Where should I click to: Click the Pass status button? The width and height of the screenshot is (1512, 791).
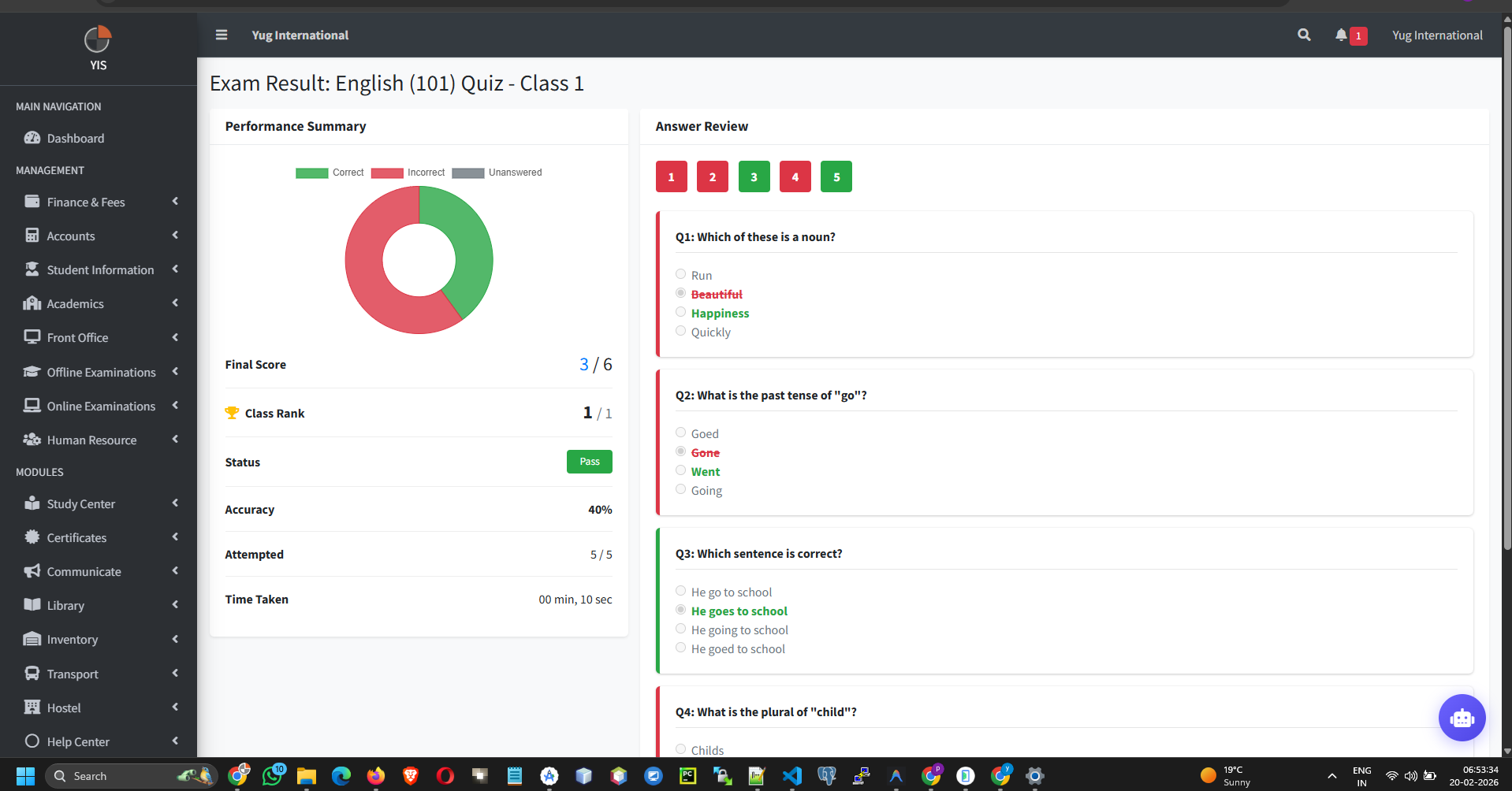click(x=589, y=462)
